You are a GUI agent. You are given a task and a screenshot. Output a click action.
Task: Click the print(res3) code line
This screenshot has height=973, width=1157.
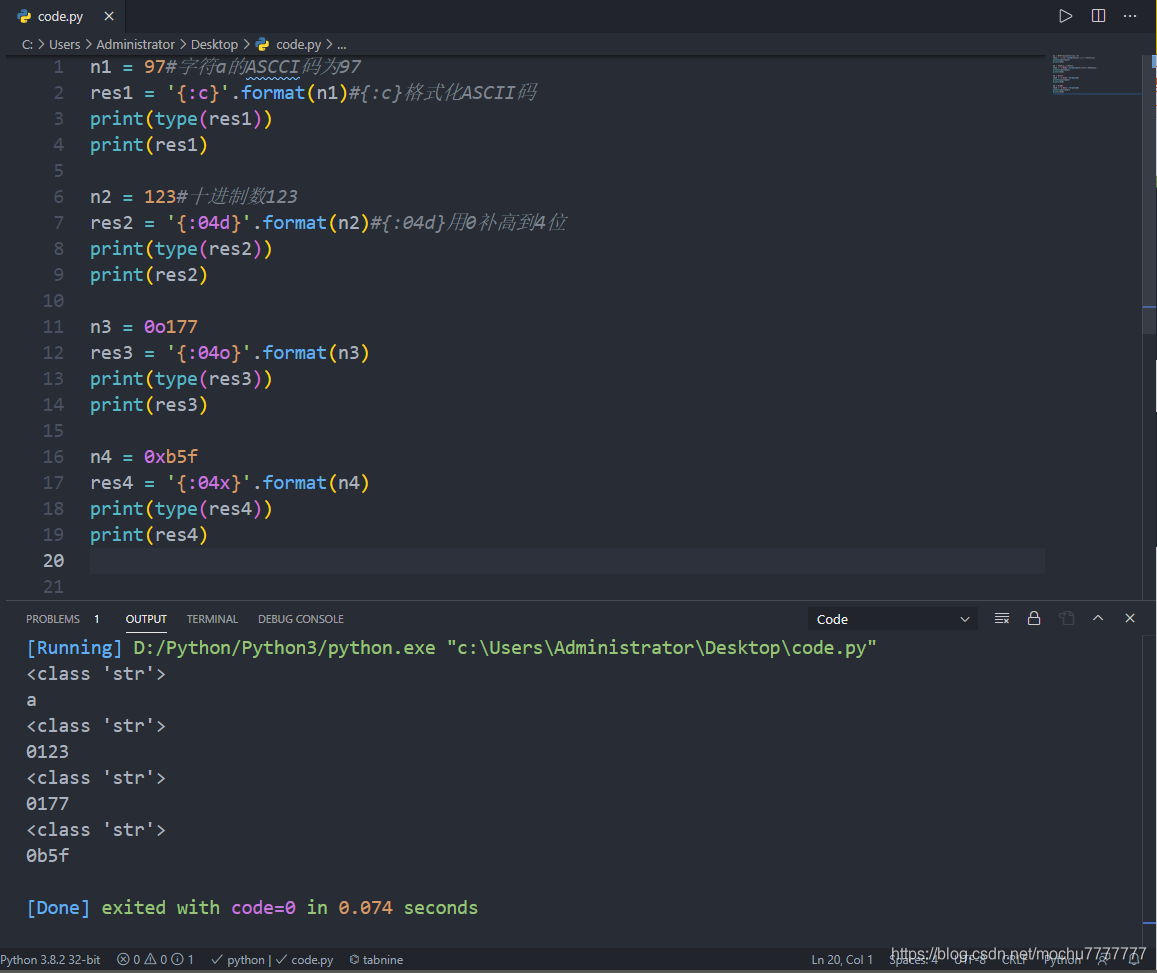(148, 405)
